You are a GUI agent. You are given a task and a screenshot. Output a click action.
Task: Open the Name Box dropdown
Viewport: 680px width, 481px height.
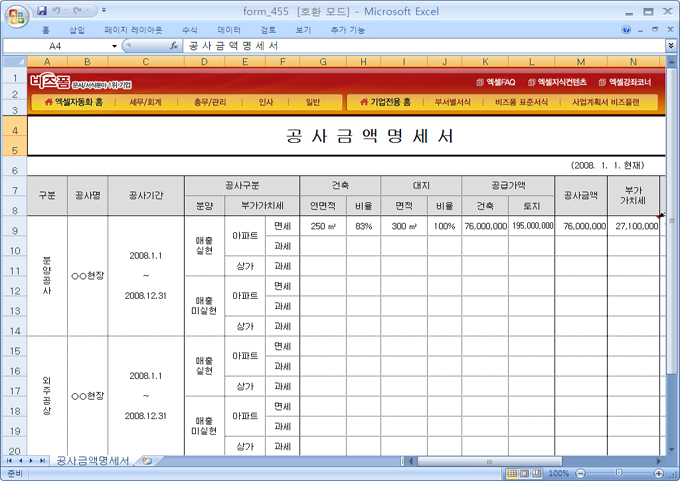(x=114, y=46)
